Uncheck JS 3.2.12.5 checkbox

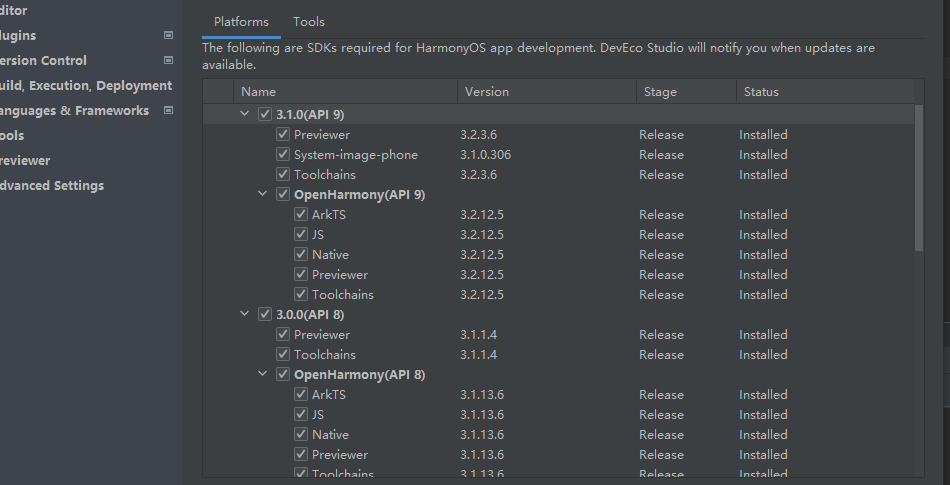point(301,234)
